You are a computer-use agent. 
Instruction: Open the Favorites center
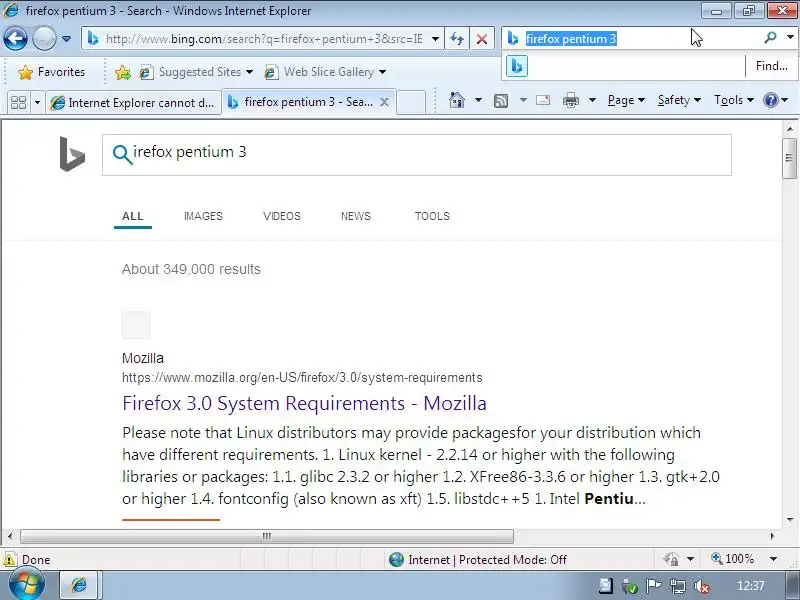point(51,72)
